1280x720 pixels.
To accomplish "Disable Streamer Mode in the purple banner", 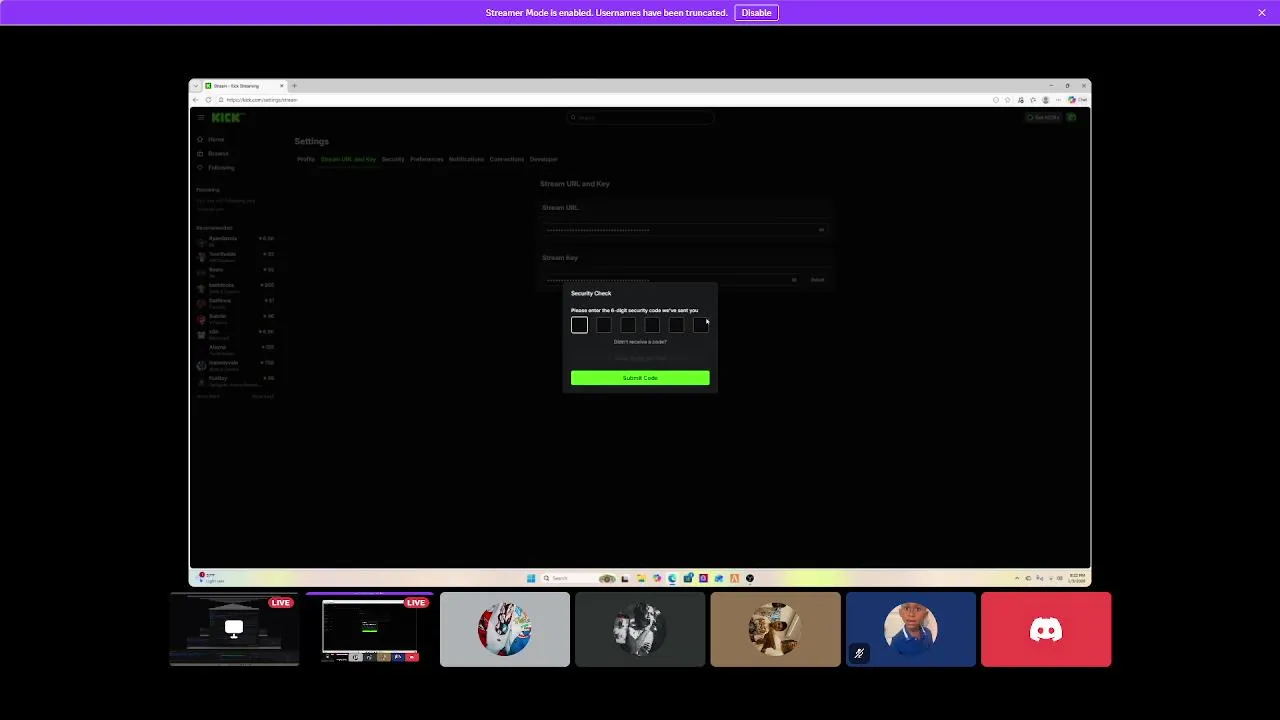I will 756,12.
